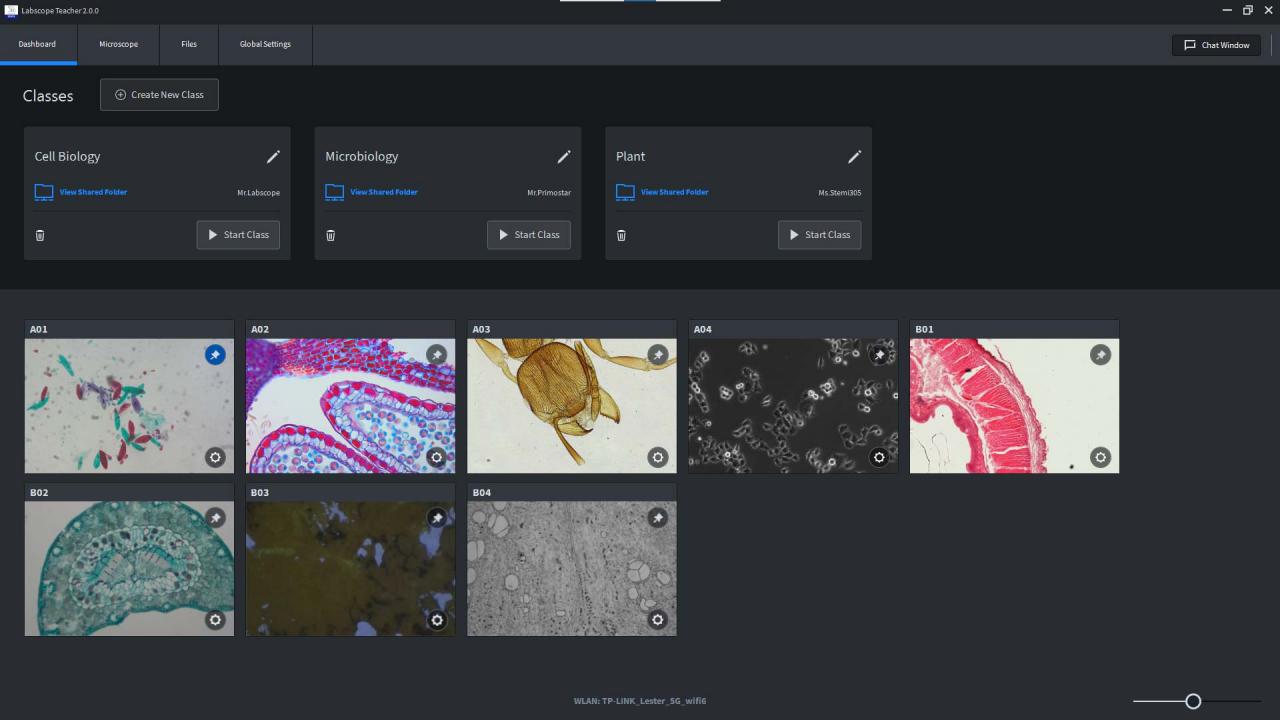This screenshot has width=1280, height=720.
Task: Switch to the Files tab
Action: pyautogui.click(x=188, y=44)
